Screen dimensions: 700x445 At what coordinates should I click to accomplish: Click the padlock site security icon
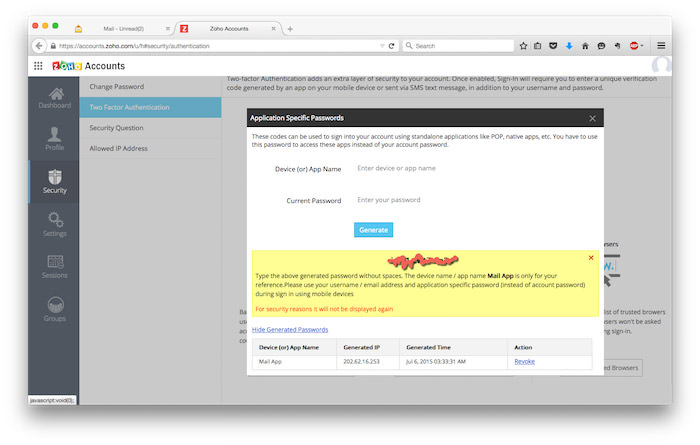[53, 46]
